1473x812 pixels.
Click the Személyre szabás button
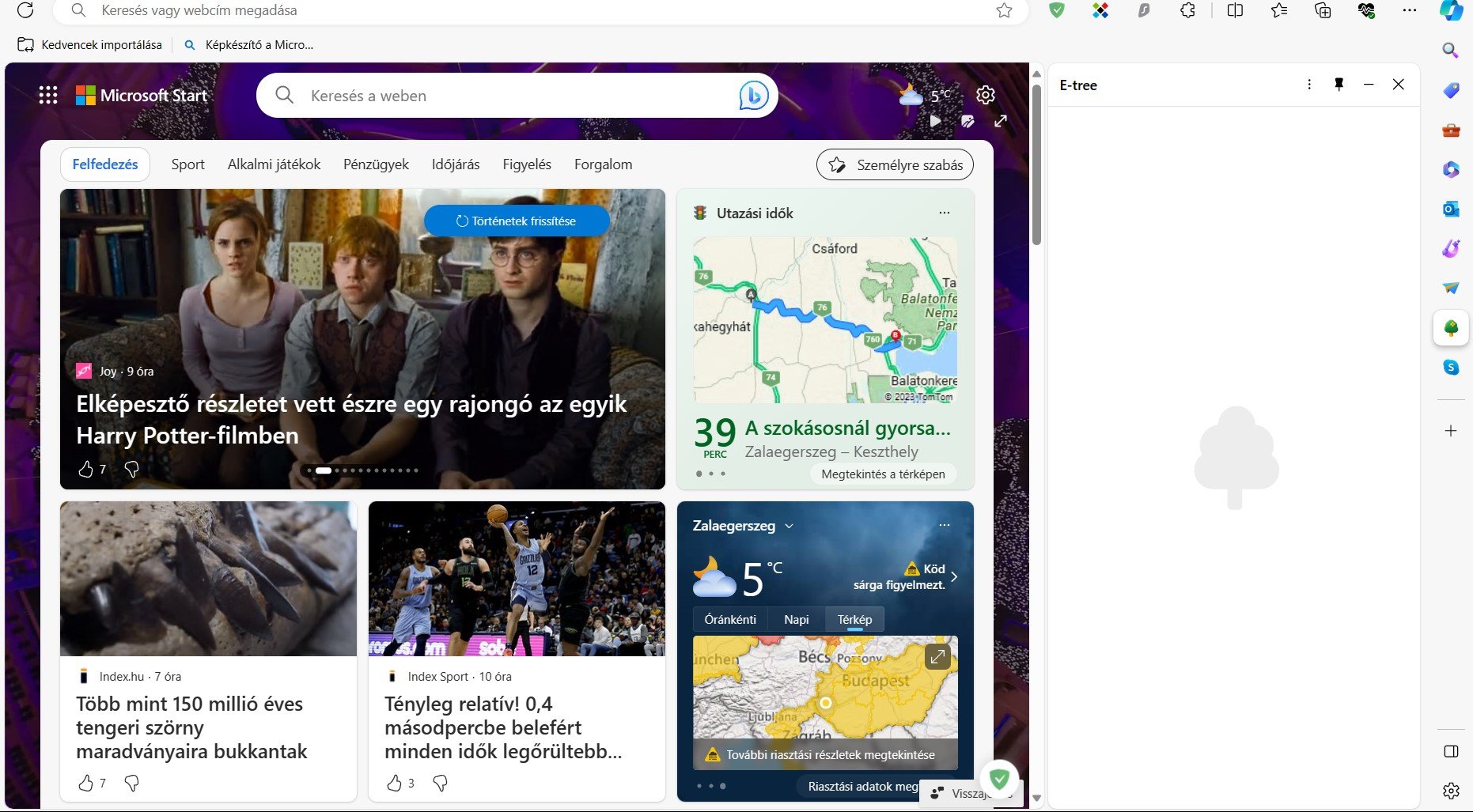(x=895, y=164)
